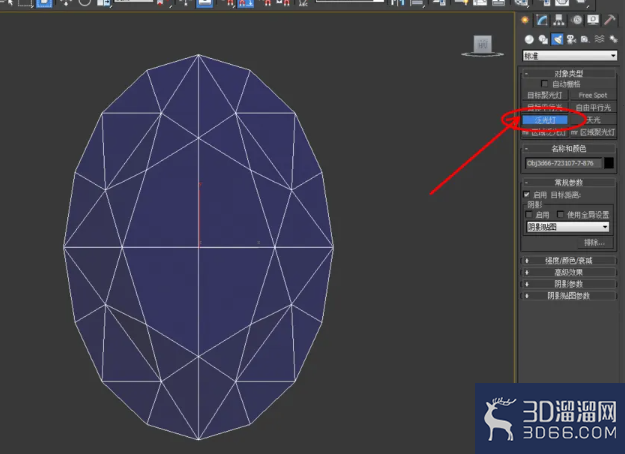The width and height of the screenshot is (625, 454).
Task: Select the Geometry sphere category icon
Action: [x=529, y=39]
